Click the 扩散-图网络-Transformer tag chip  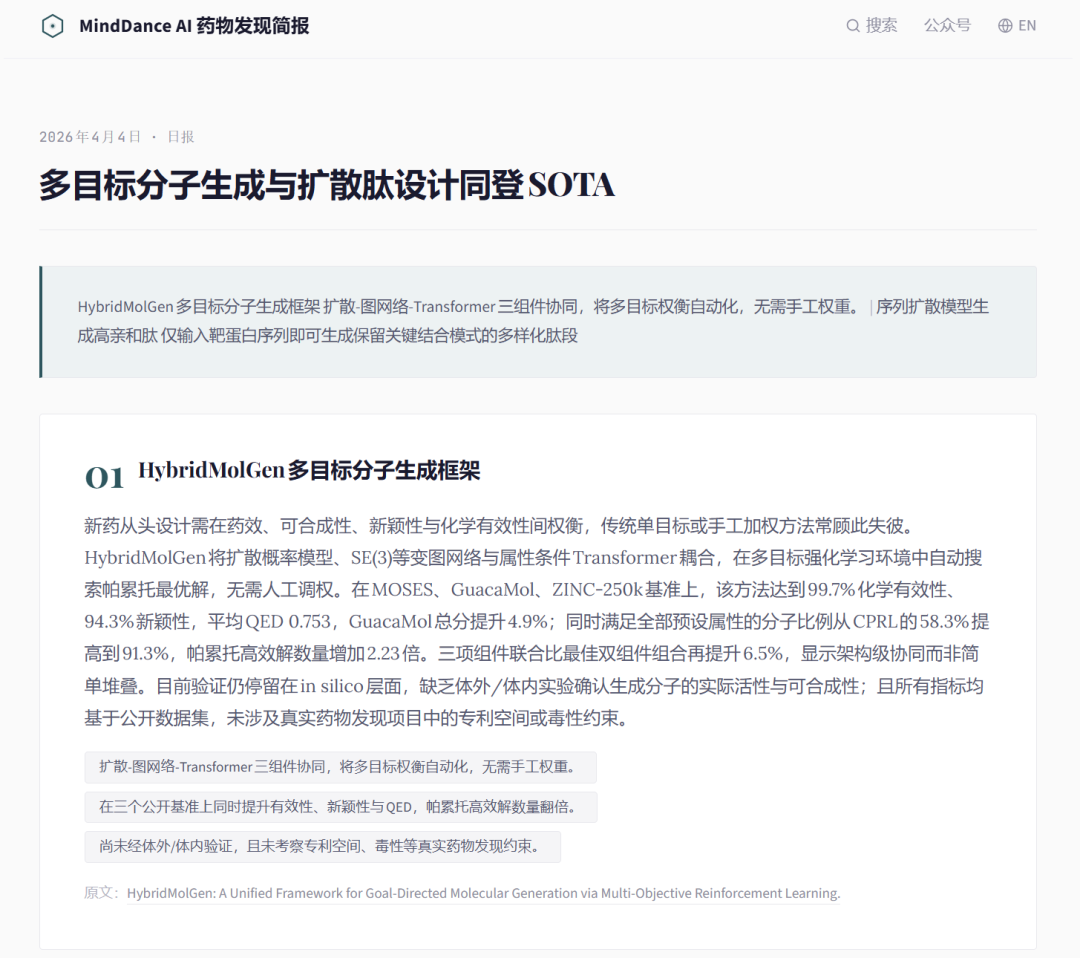tap(338, 767)
